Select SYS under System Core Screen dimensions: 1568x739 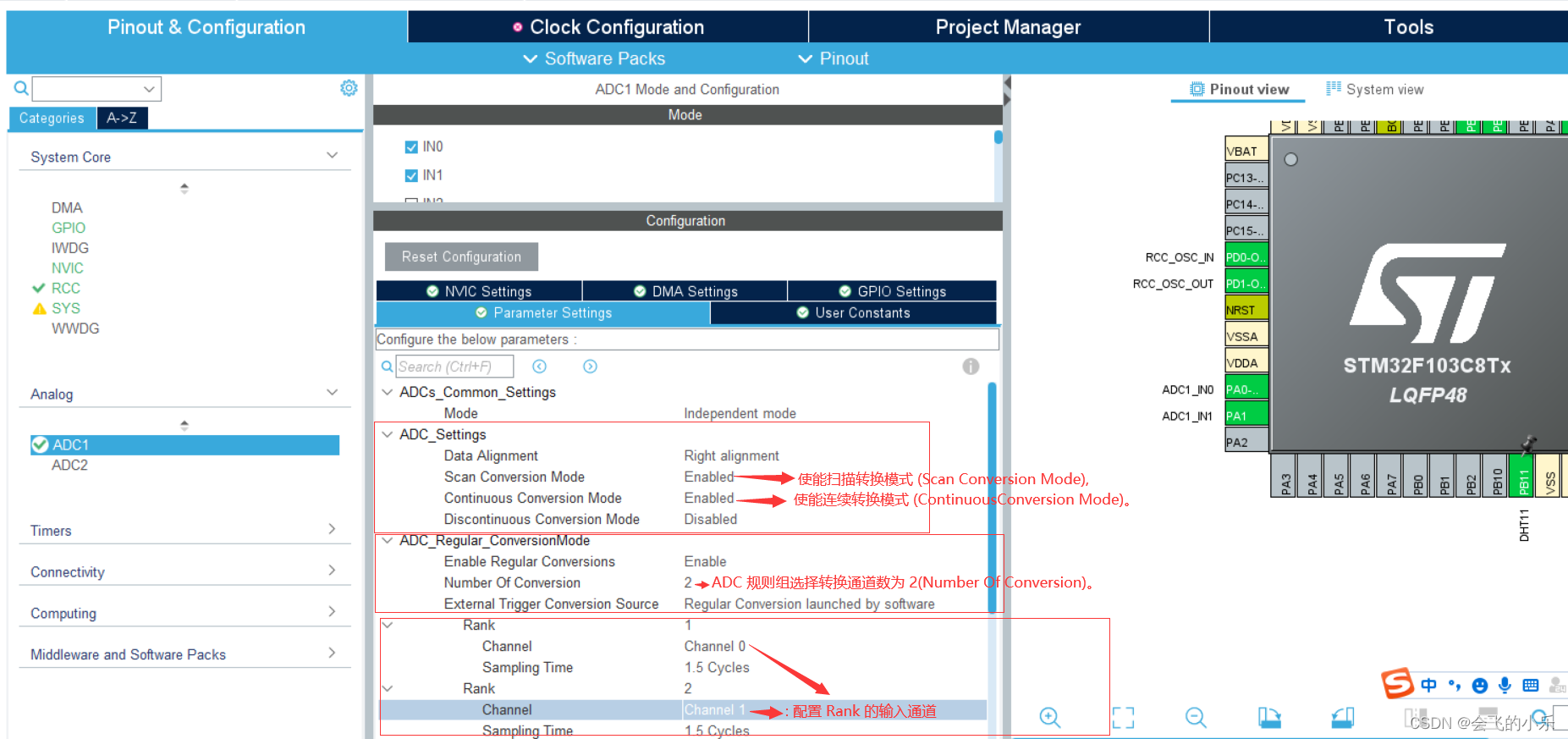[66, 308]
